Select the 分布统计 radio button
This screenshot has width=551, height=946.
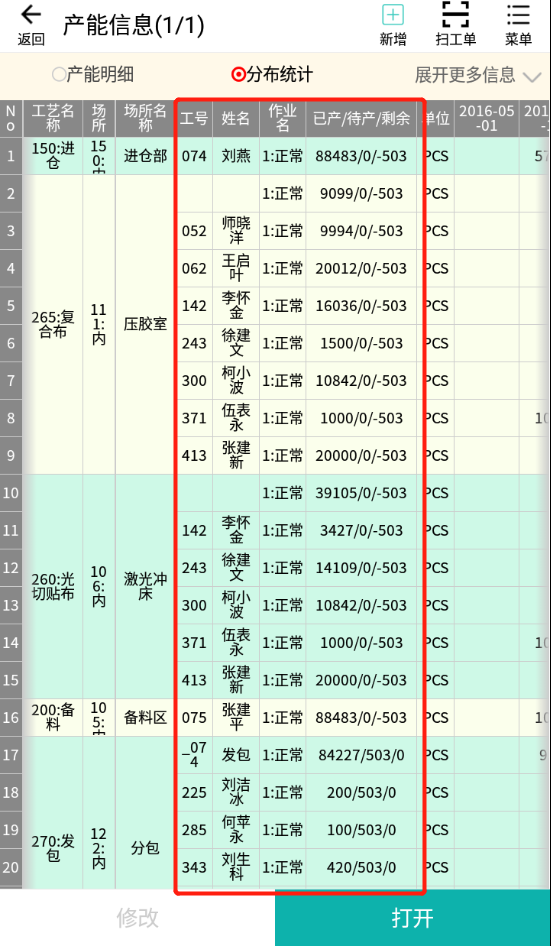click(238, 75)
